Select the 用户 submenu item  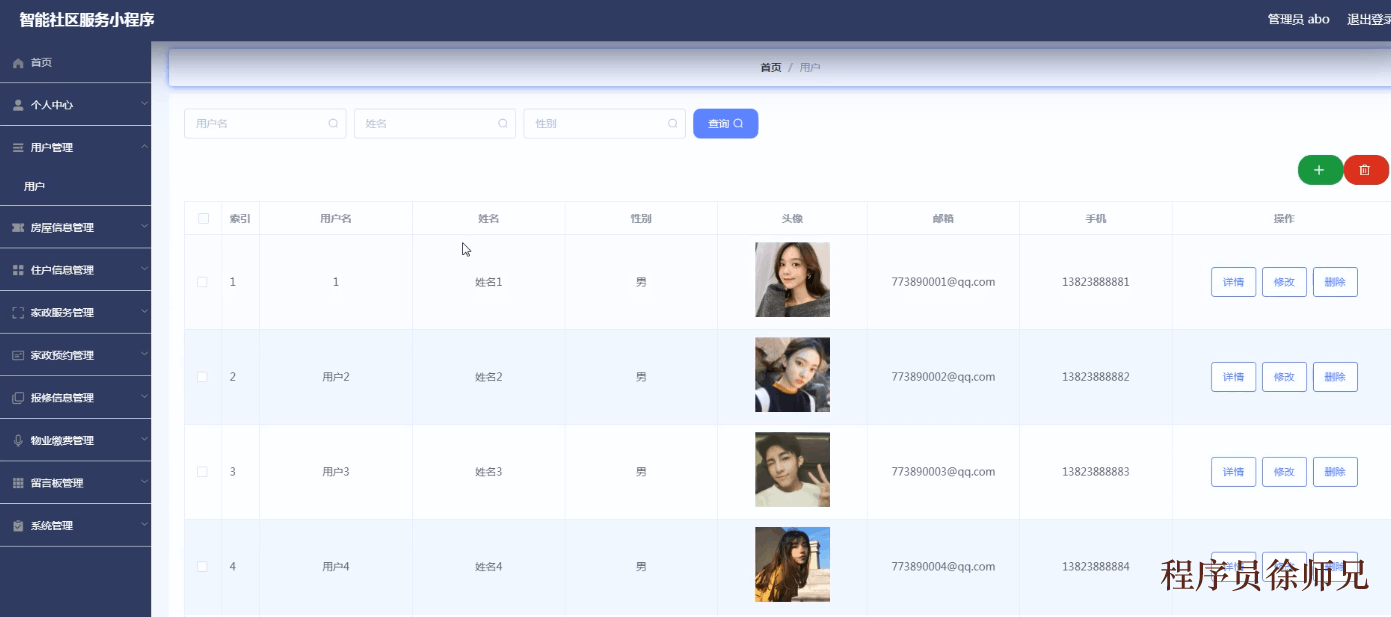click(x=75, y=187)
